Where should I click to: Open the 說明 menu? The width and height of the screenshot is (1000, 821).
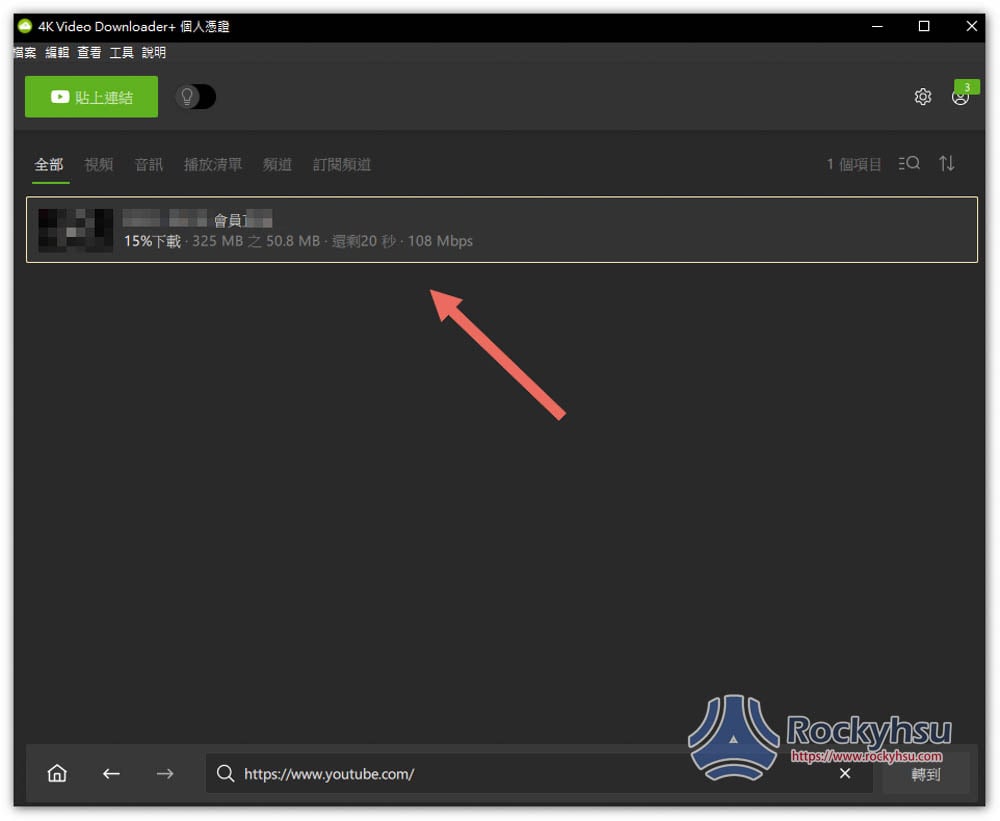pos(154,52)
